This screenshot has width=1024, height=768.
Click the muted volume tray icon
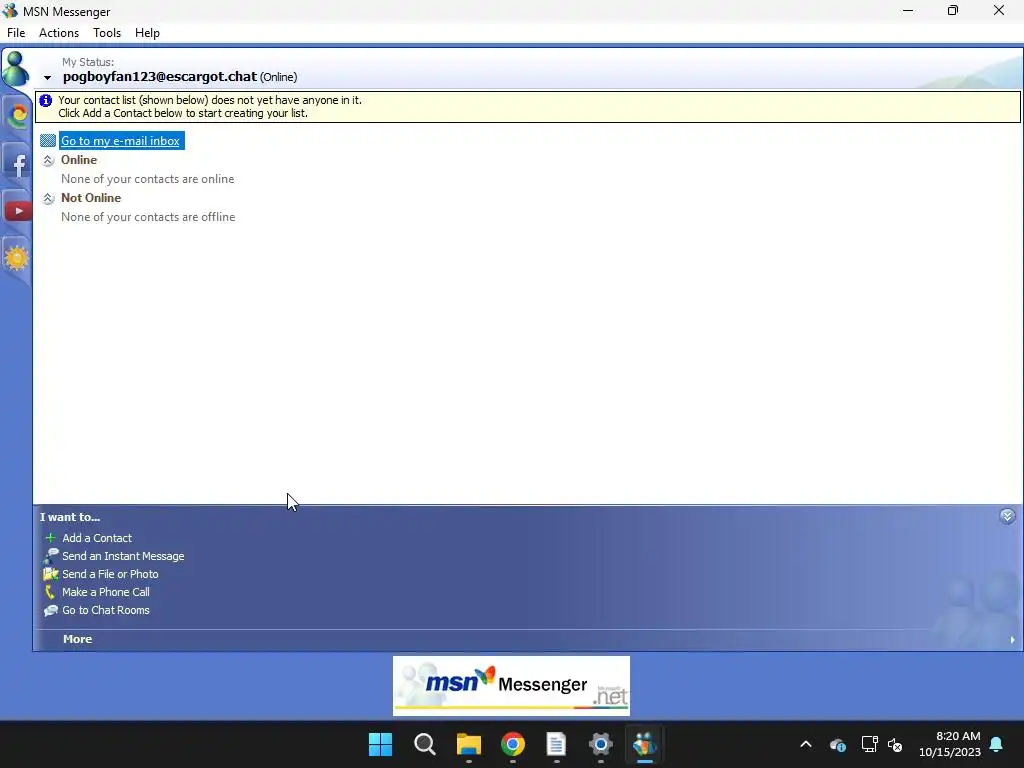coord(895,744)
